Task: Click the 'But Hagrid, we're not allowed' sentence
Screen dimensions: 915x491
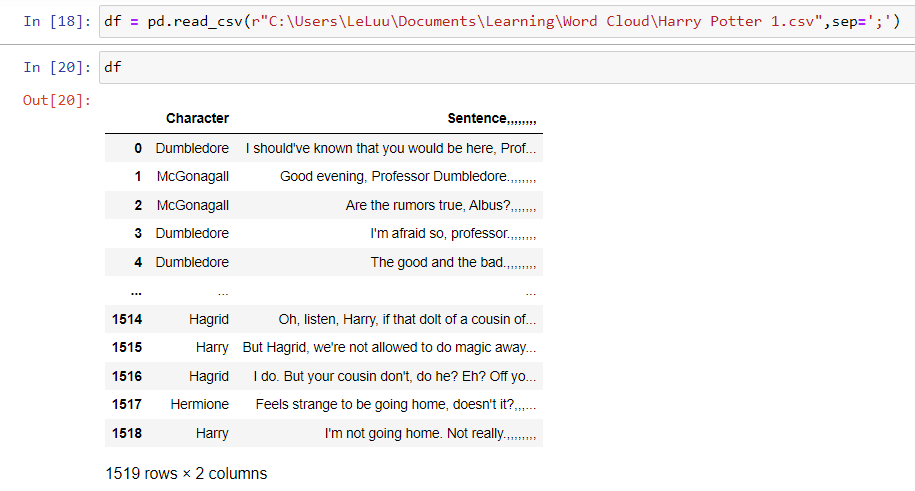Action: click(x=389, y=348)
